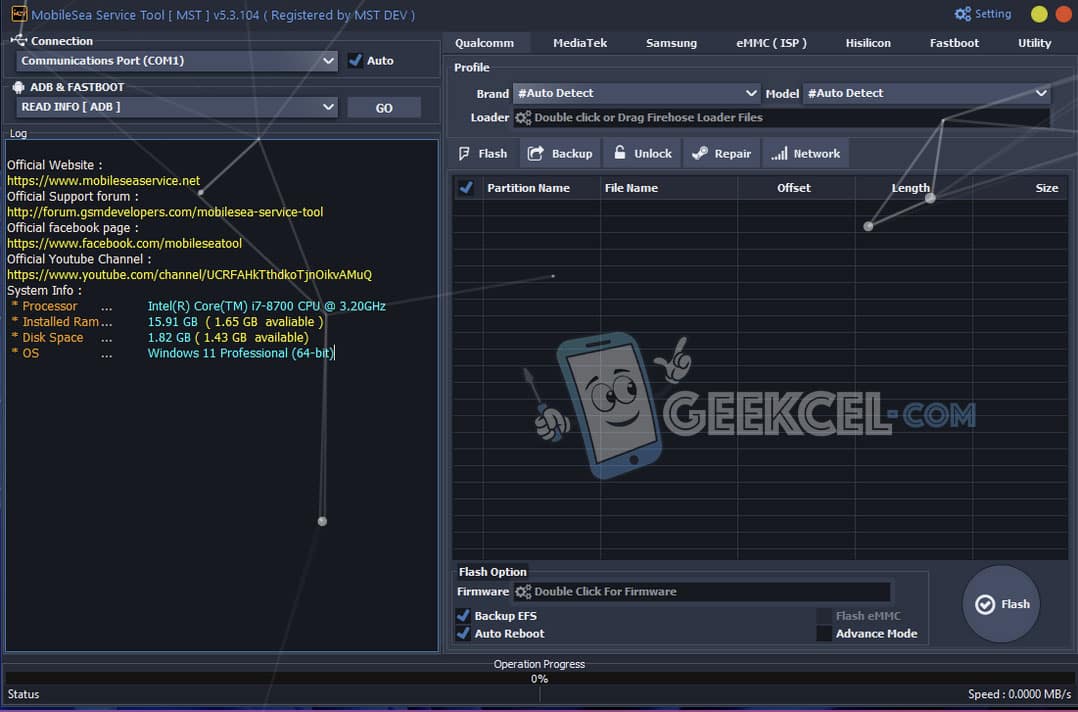The height and width of the screenshot is (712, 1078).
Task: Switch to the MediaTek tab
Action: click(580, 43)
